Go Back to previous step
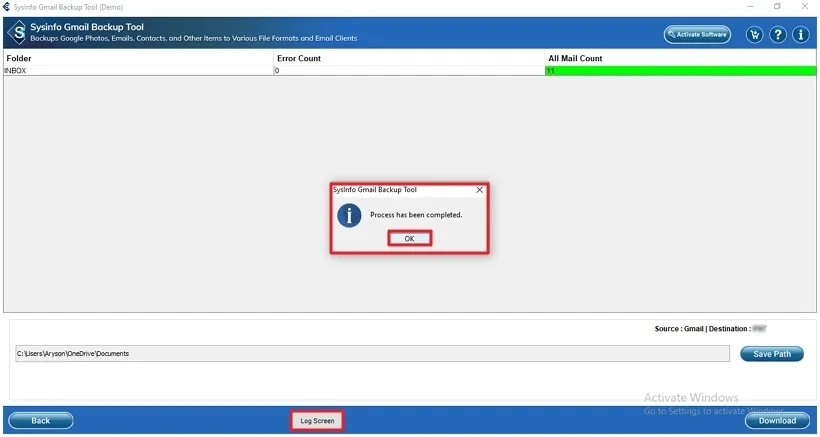 (x=41, y=421)
